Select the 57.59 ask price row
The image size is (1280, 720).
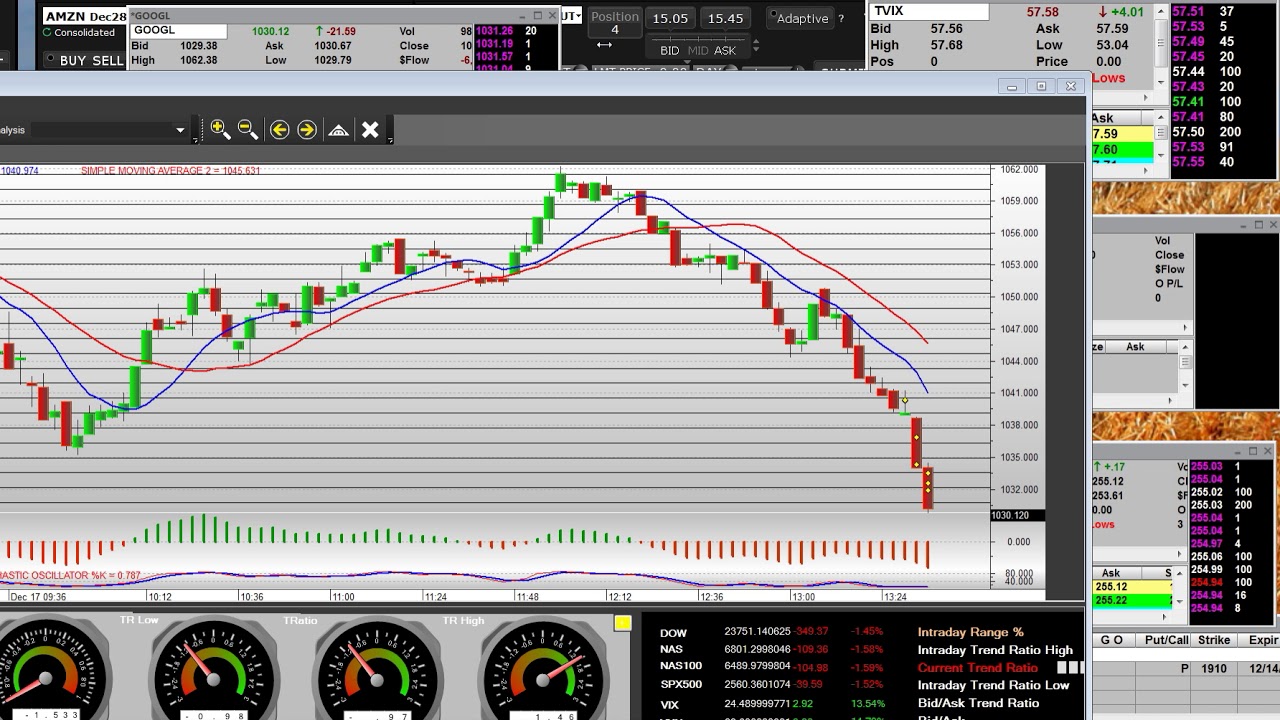(1122, 134)
